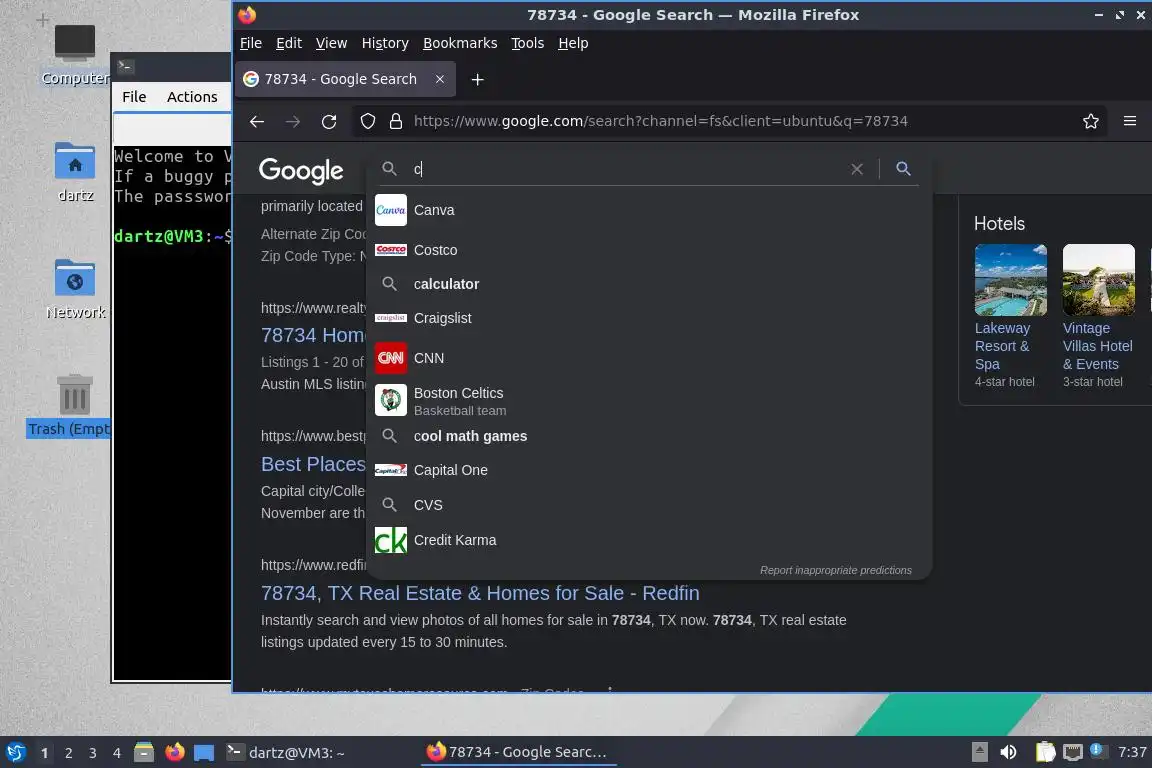Viewport: 1152px width, 768px height.
Task: Open the History menu
Action: coord(385,43)
